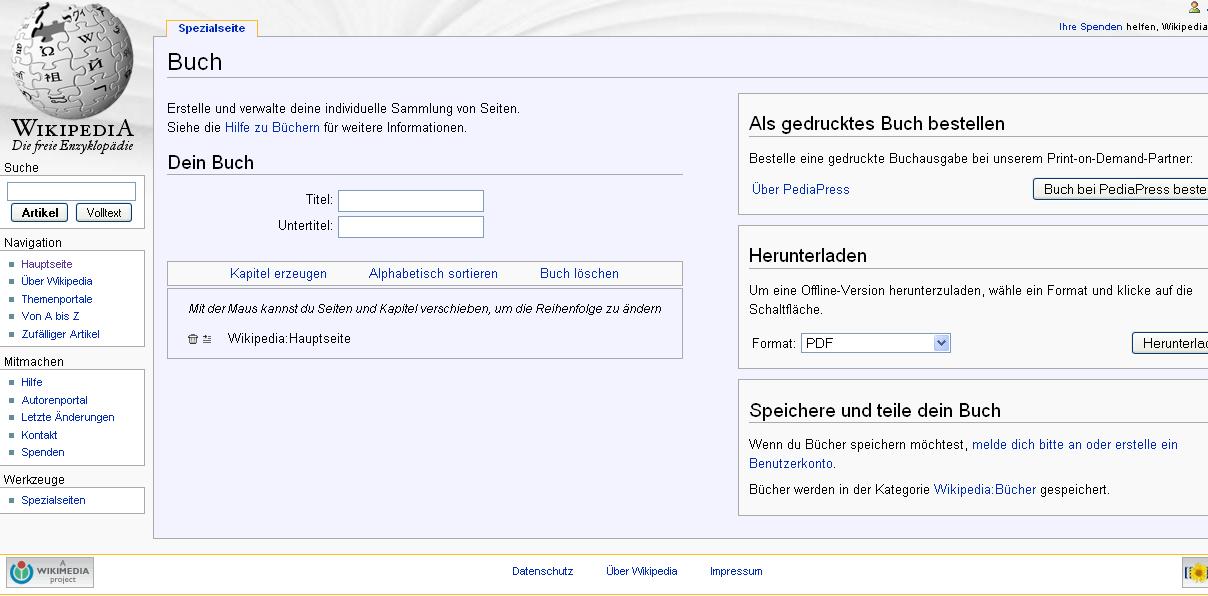Click the MediaWiki sunflower icon in footer

(x=1196, y=572)
